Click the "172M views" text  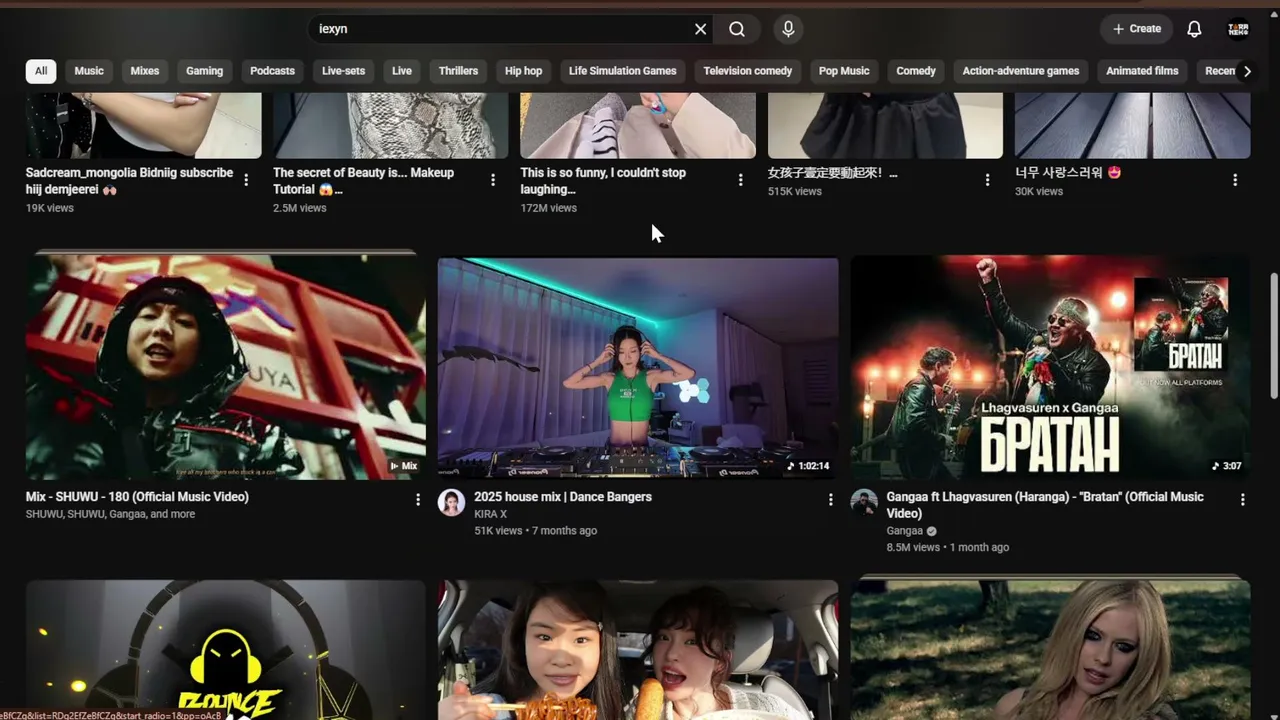[x=548, y=208]
